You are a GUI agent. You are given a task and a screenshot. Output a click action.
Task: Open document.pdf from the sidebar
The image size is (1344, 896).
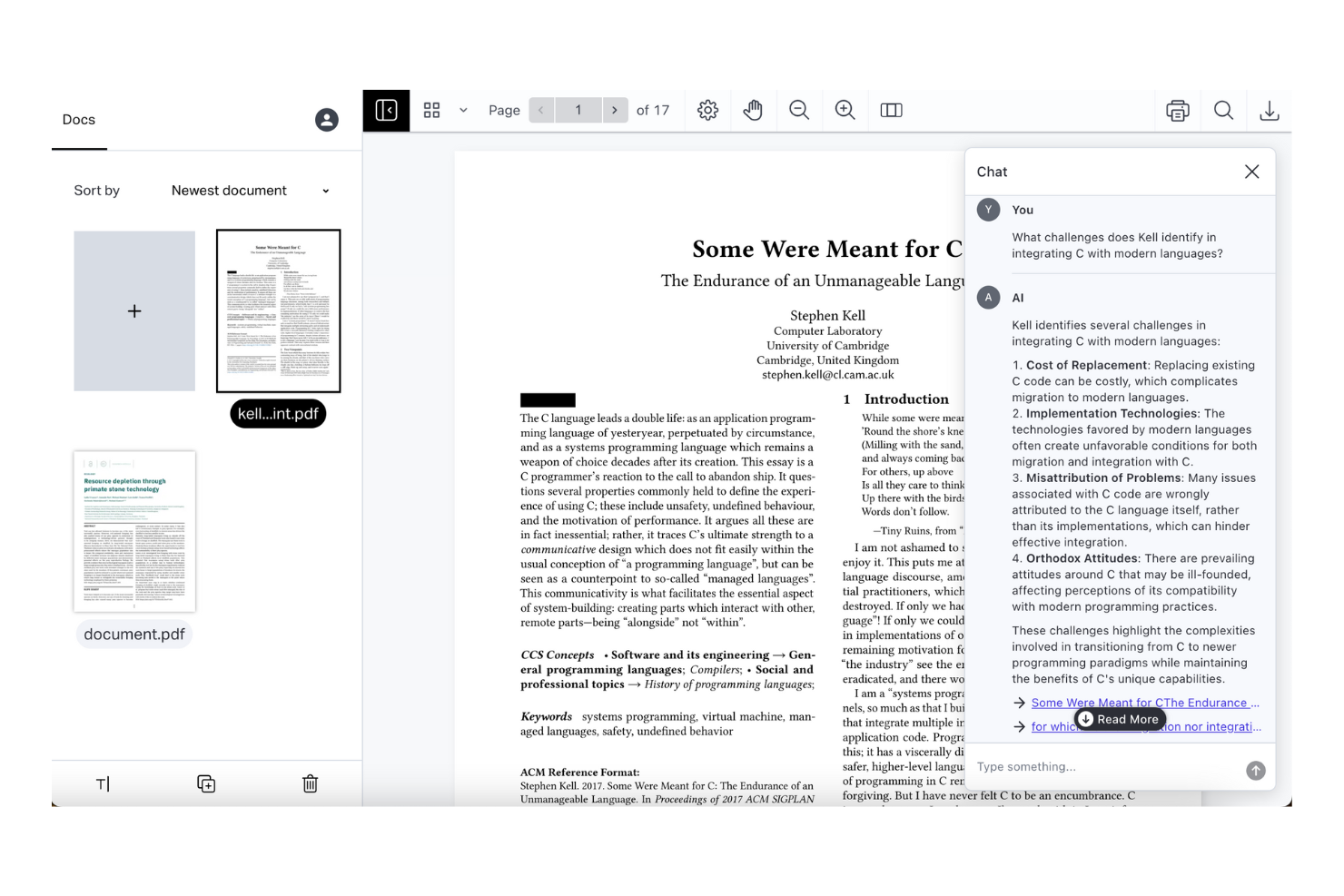click(x=133, y=529)
